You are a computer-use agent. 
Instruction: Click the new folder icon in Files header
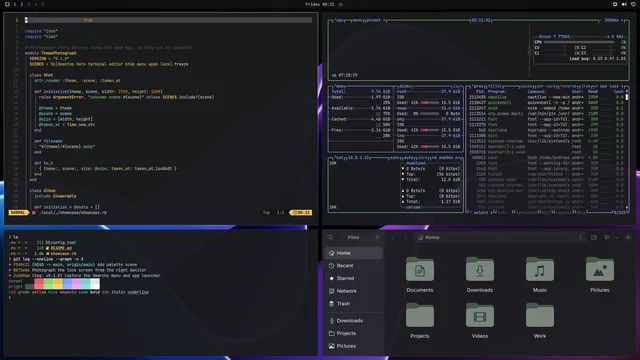594,237
